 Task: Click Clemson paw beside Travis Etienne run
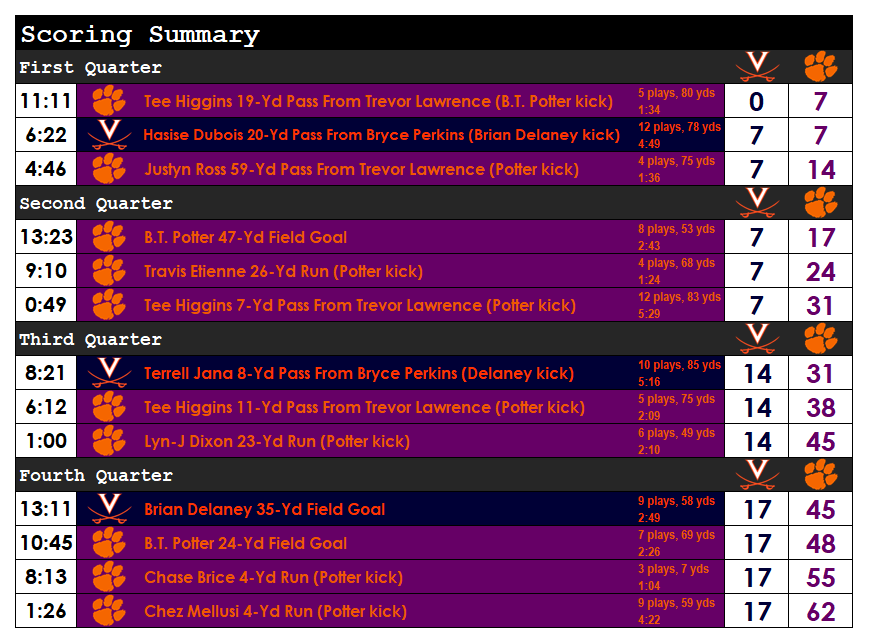(x=109, y=271)
